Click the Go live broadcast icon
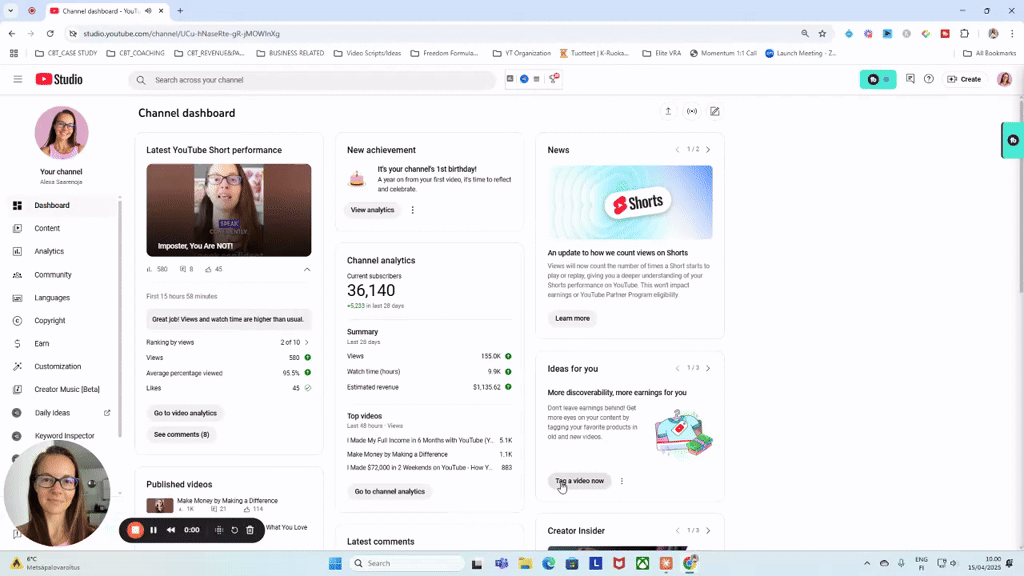 tap(692, 111)
